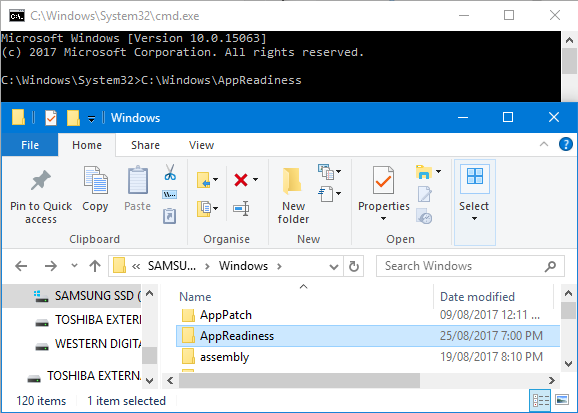
Task: Open the File menu tab
Action: [x=30, y=145]
